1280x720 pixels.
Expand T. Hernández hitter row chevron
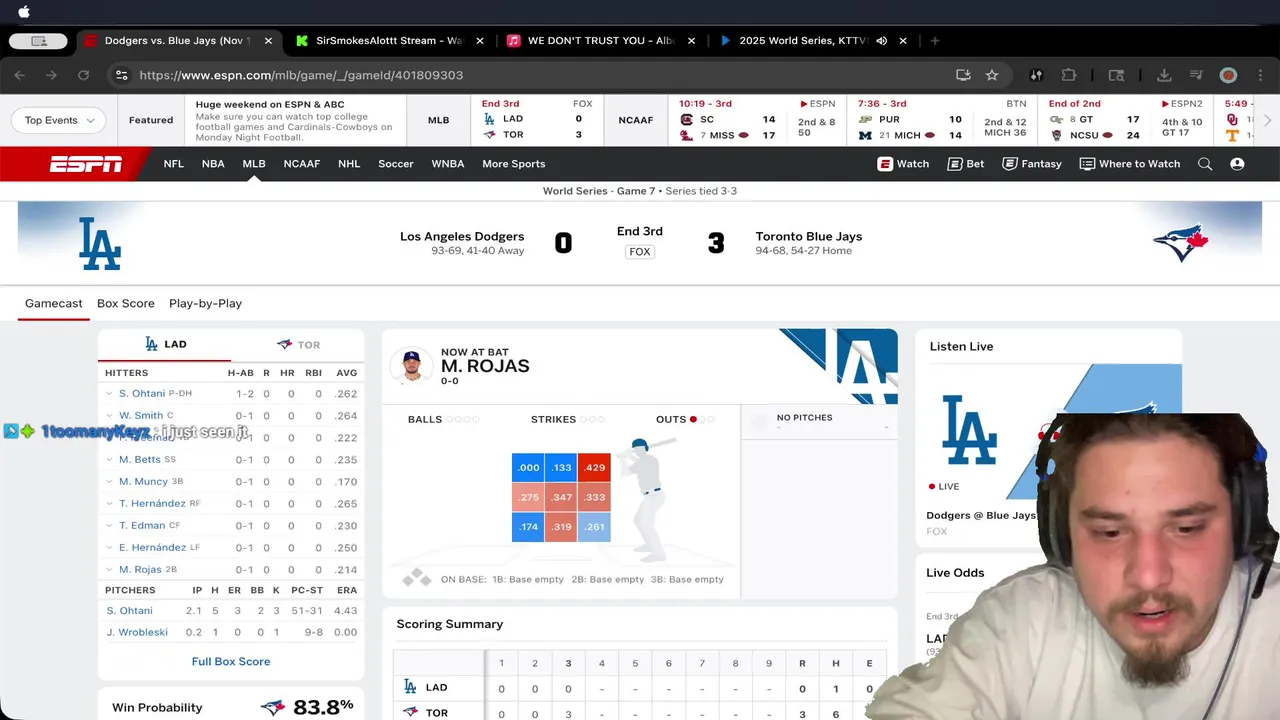109,504
